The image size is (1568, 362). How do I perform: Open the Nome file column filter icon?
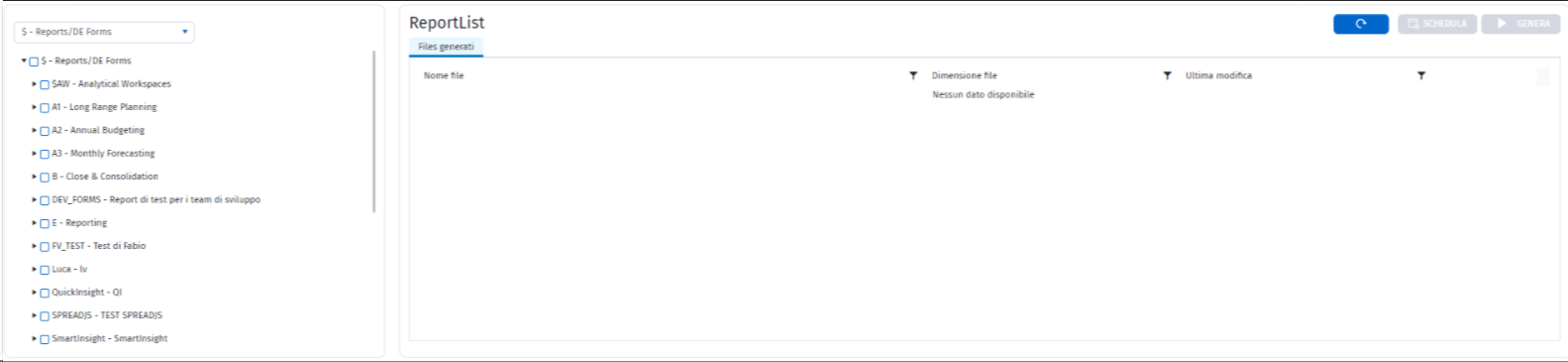click(913, 75)
